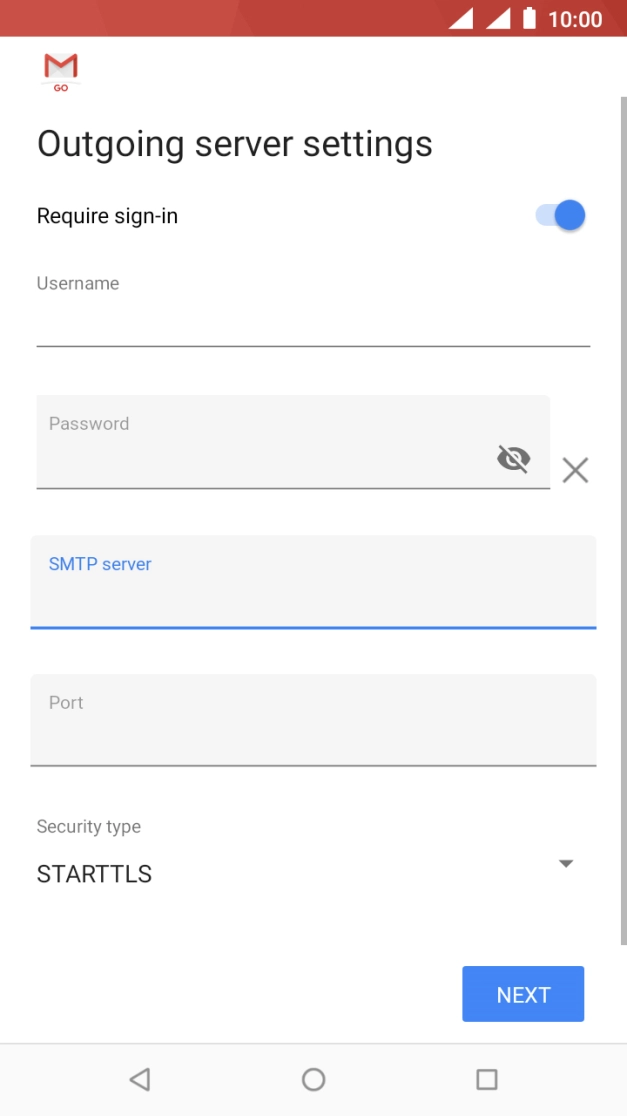
Task: Tap the Android home circle button
Action: tap(313, 1079)
